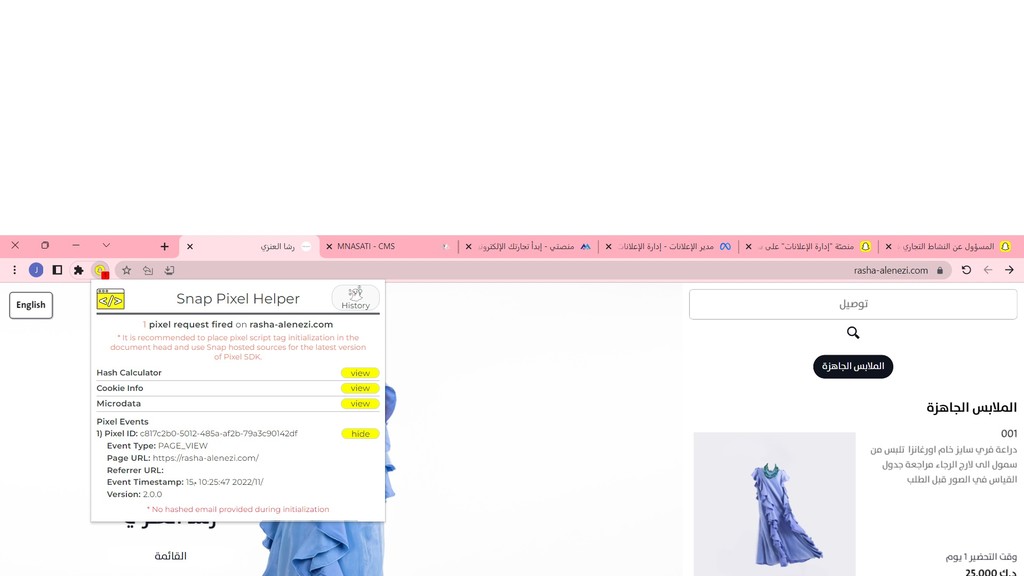Click the وقت التحضير 1 يوم text
The width and height of the screenshot is (1024, 576).
(981, 556)
